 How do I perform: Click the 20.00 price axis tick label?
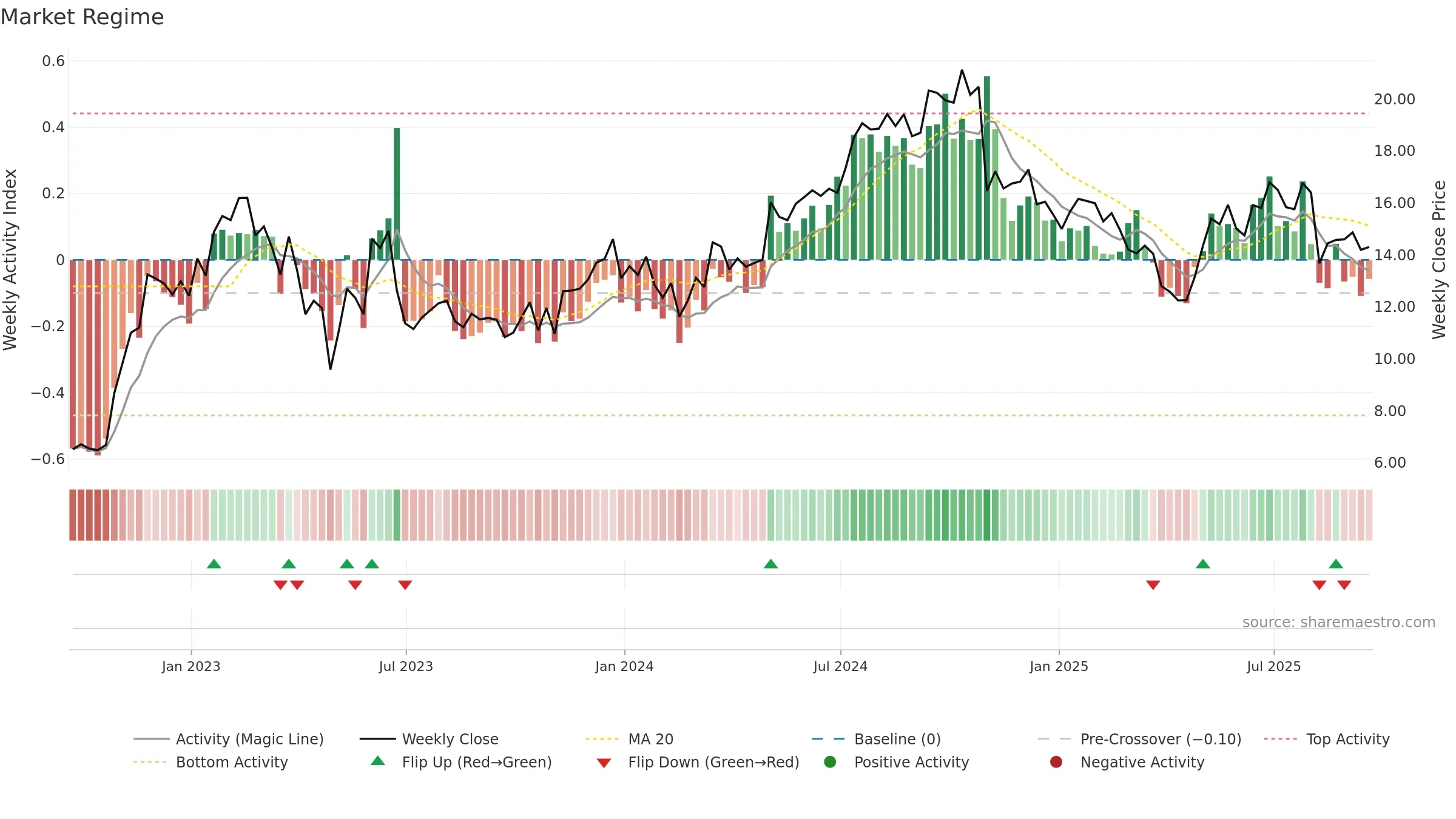(x=1394, y=99)
